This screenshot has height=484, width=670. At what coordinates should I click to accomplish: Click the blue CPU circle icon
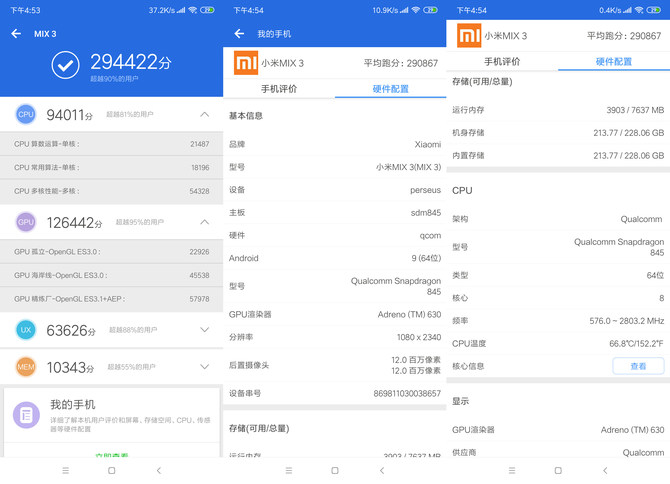click(26, 115)
